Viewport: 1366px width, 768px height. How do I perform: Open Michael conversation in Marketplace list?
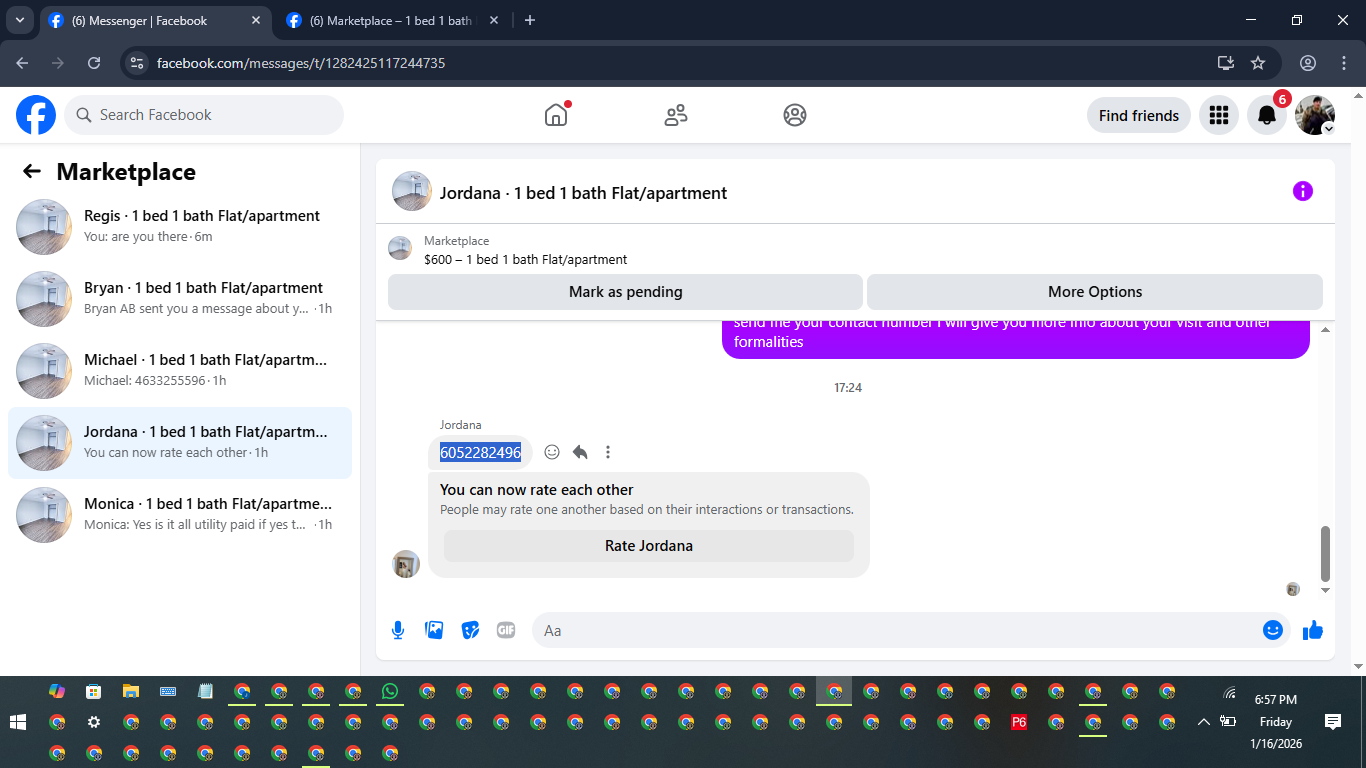point(180,371)
